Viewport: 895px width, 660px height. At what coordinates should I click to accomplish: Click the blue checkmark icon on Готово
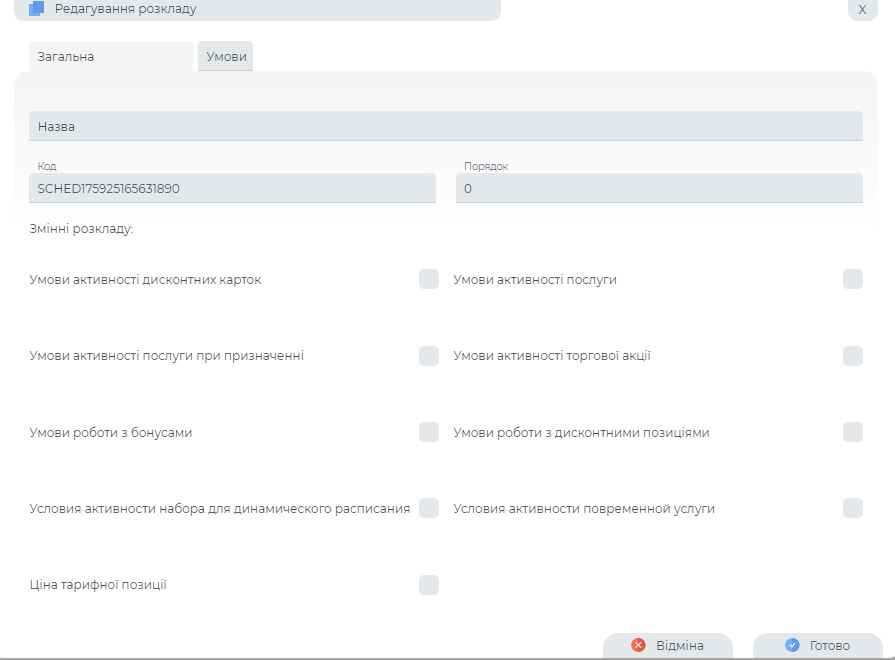tap(792, 645)
